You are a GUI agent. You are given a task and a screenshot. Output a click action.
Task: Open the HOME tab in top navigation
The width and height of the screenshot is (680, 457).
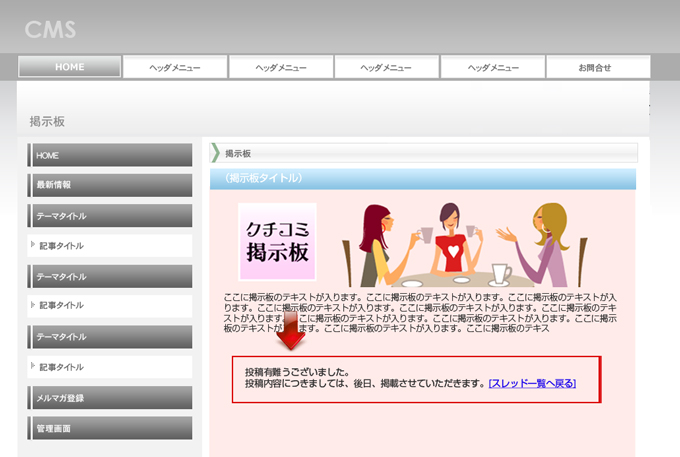click(x=69, y=67)
